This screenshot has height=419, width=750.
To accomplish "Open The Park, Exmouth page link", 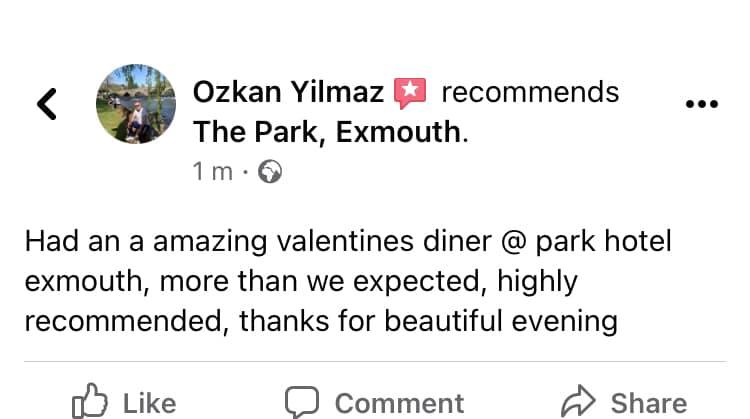I will [328, 132].
